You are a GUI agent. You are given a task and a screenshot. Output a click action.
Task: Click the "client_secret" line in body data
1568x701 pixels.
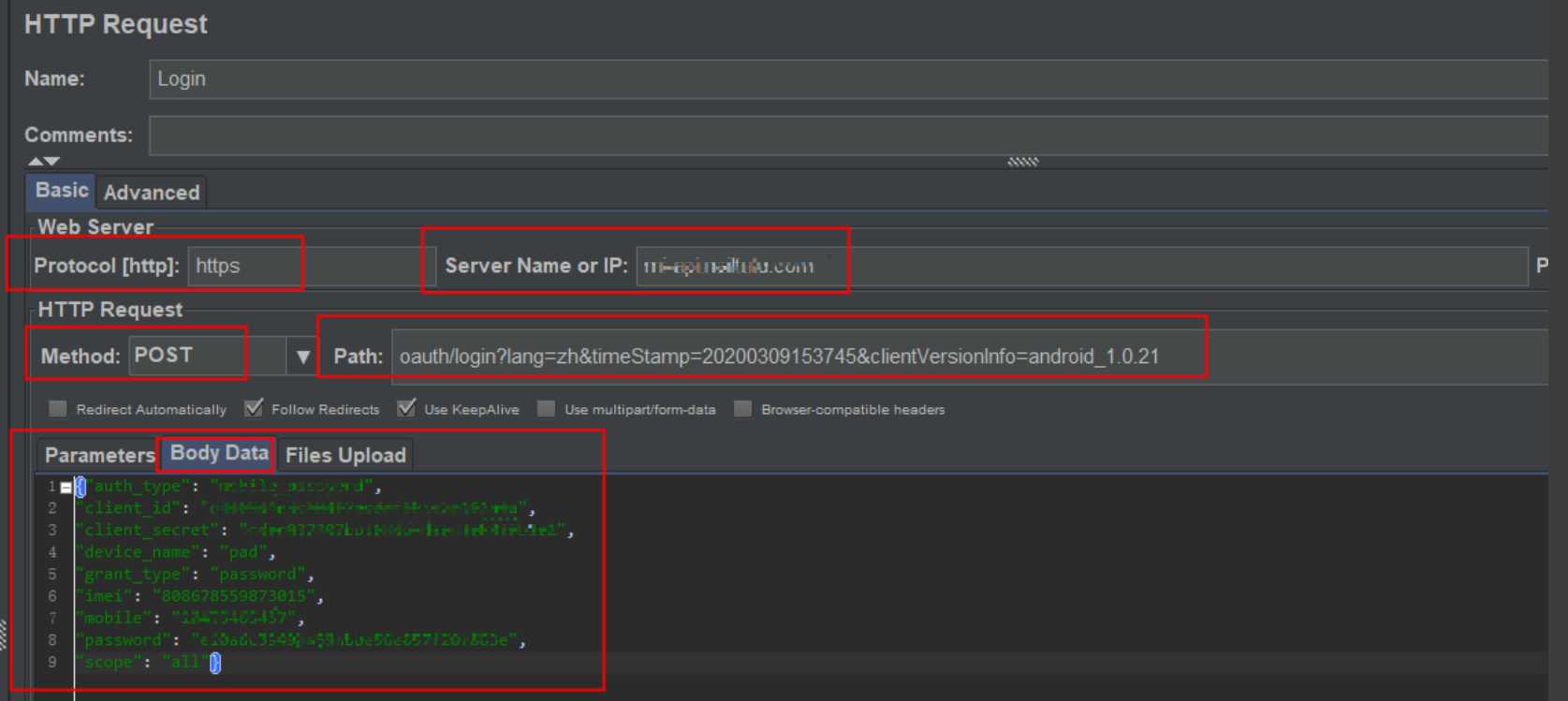[326, 531]
